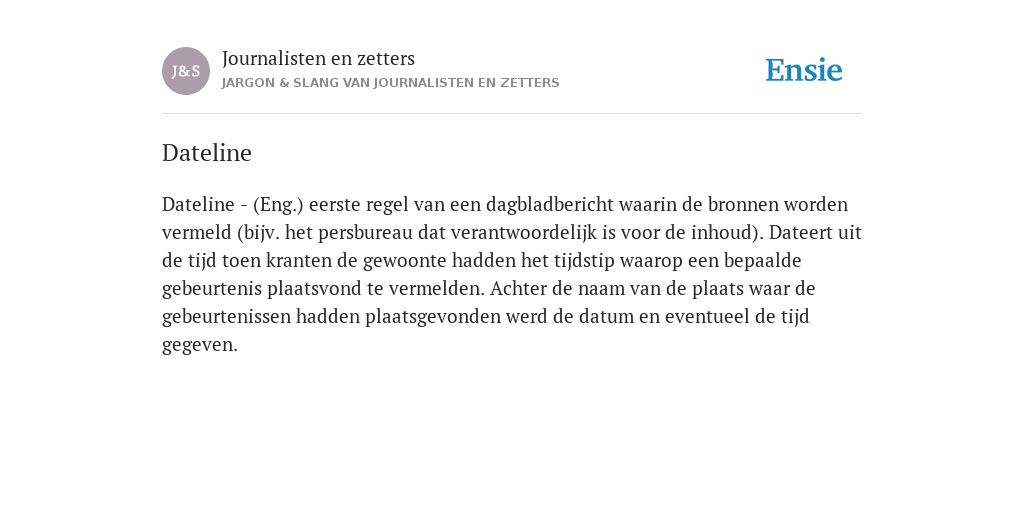Click the round J&S avatar icon
The image size is (1024, 512).
[x=185, y=71]
